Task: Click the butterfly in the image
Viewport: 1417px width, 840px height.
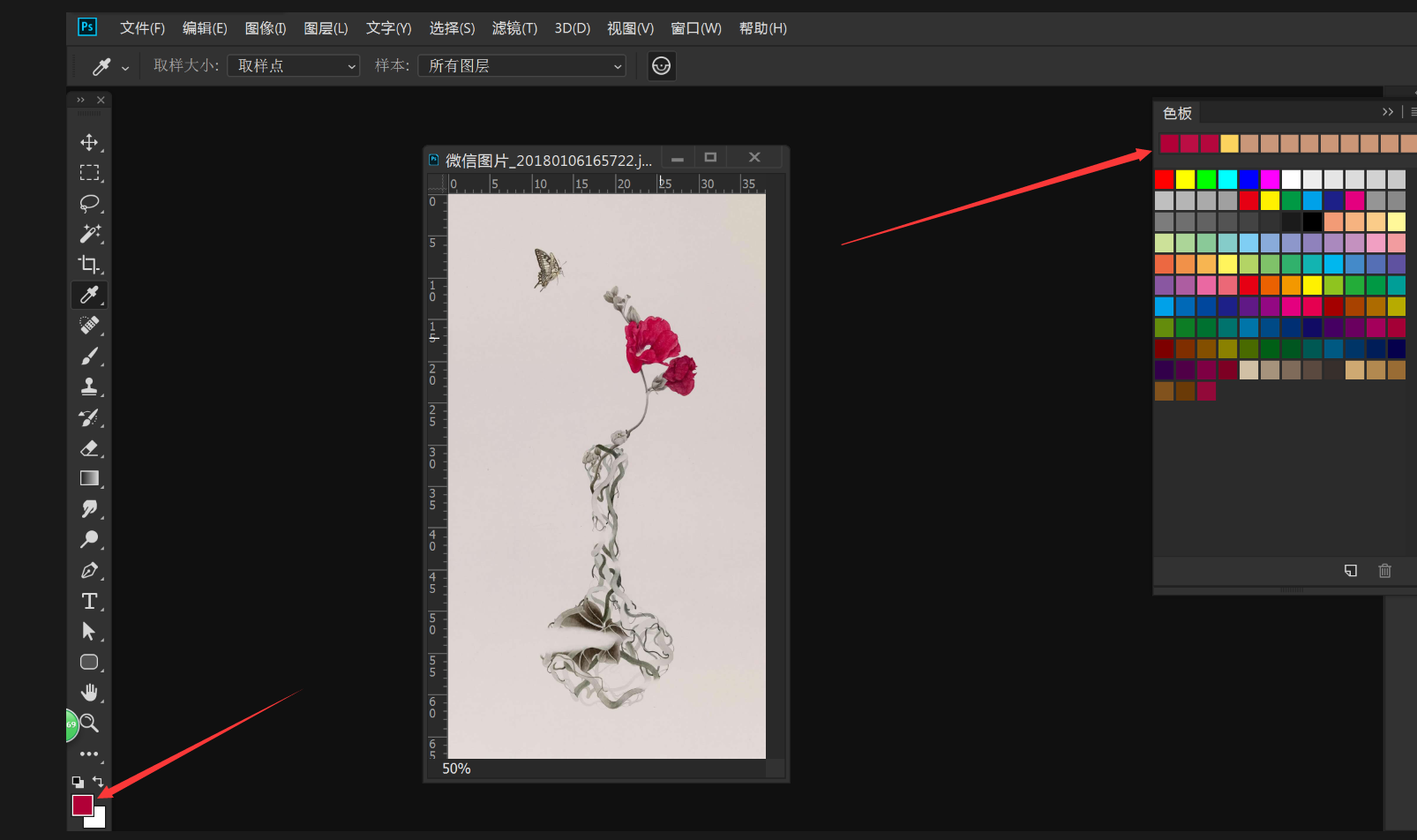Action: pyautogui.click(x=548, y=268)
